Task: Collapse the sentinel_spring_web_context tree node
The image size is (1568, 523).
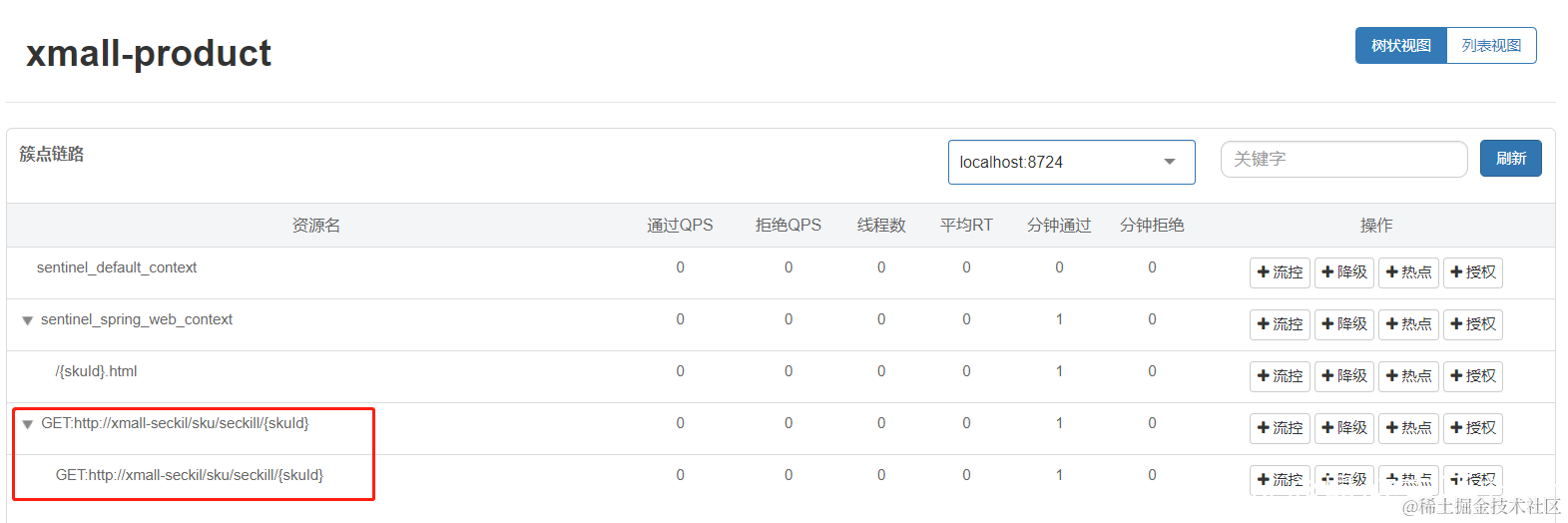Action: 28,320
